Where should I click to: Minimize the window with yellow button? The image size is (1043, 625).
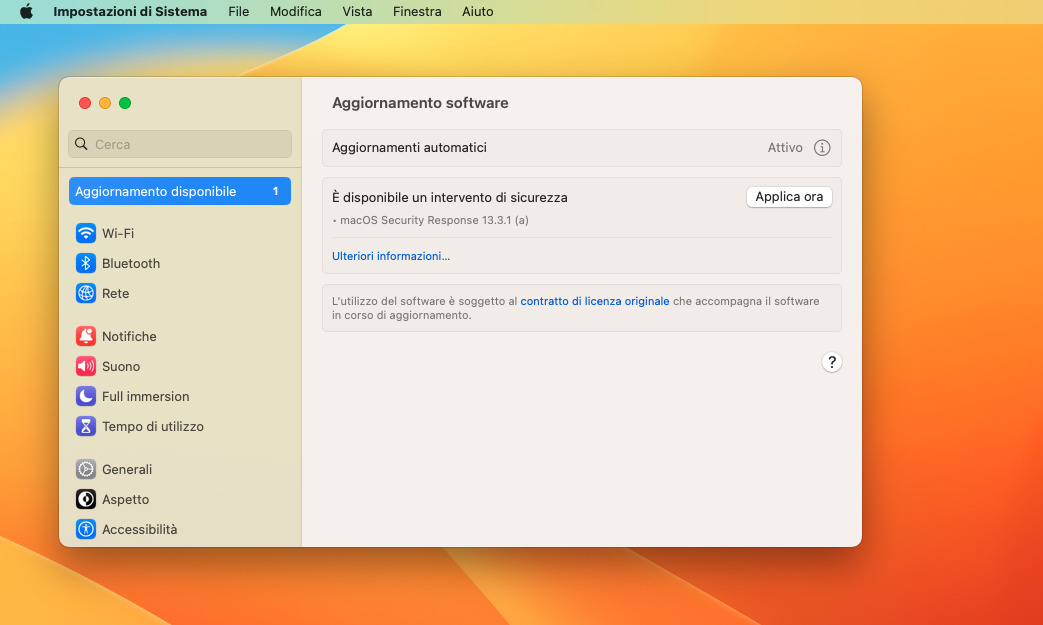(x=104, y=103)
